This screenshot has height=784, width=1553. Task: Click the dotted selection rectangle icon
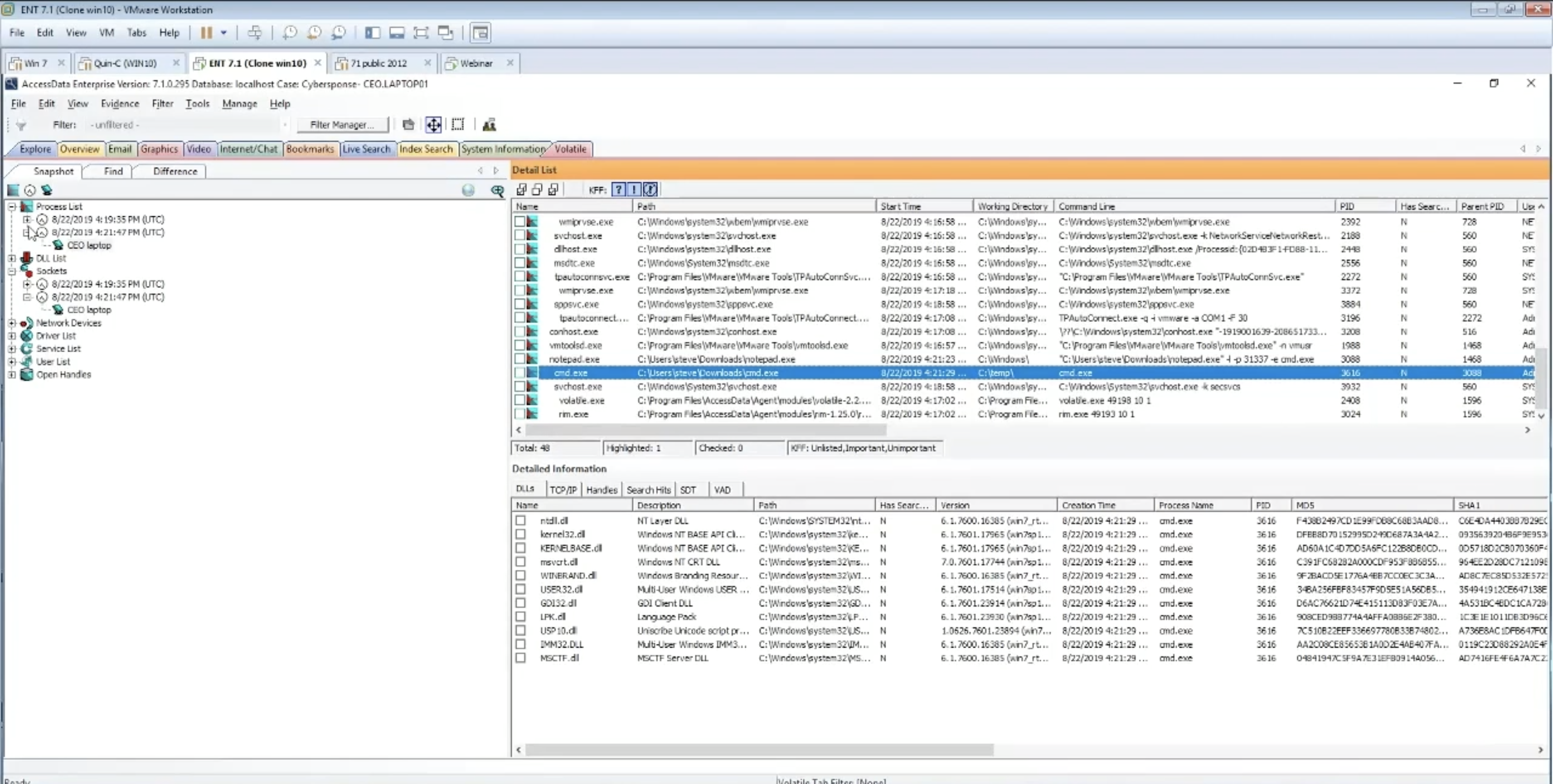tap(458, 125)
